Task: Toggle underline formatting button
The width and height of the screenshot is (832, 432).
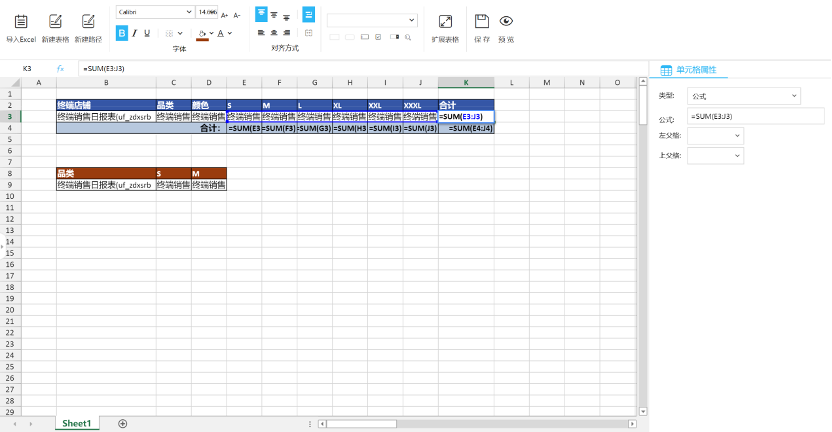Action: pos(148,33)
